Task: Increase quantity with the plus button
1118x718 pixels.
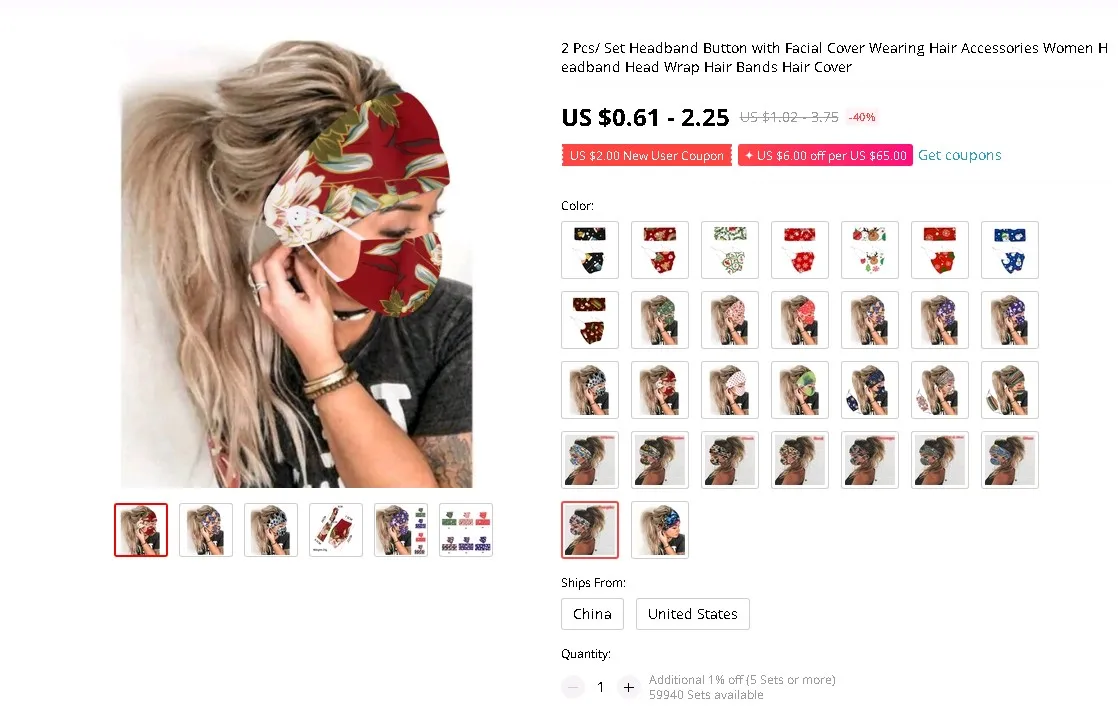Action: [x=628, y=687]
